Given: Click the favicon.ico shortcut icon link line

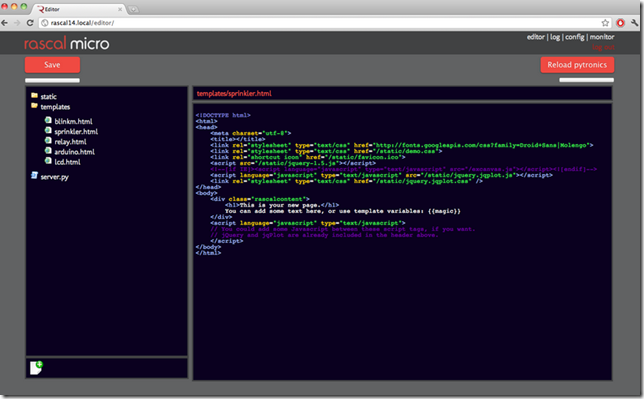Looking at the screenshot, I should pyautogui.click(x=308, y=157).
